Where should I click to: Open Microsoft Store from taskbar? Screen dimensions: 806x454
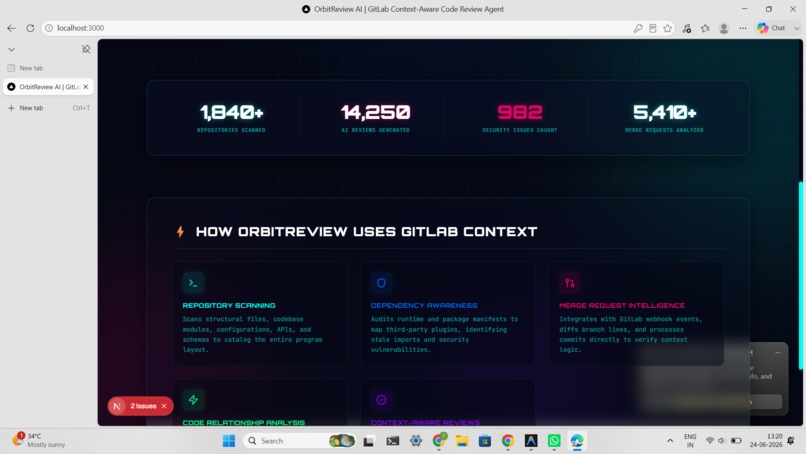(485, 441)
